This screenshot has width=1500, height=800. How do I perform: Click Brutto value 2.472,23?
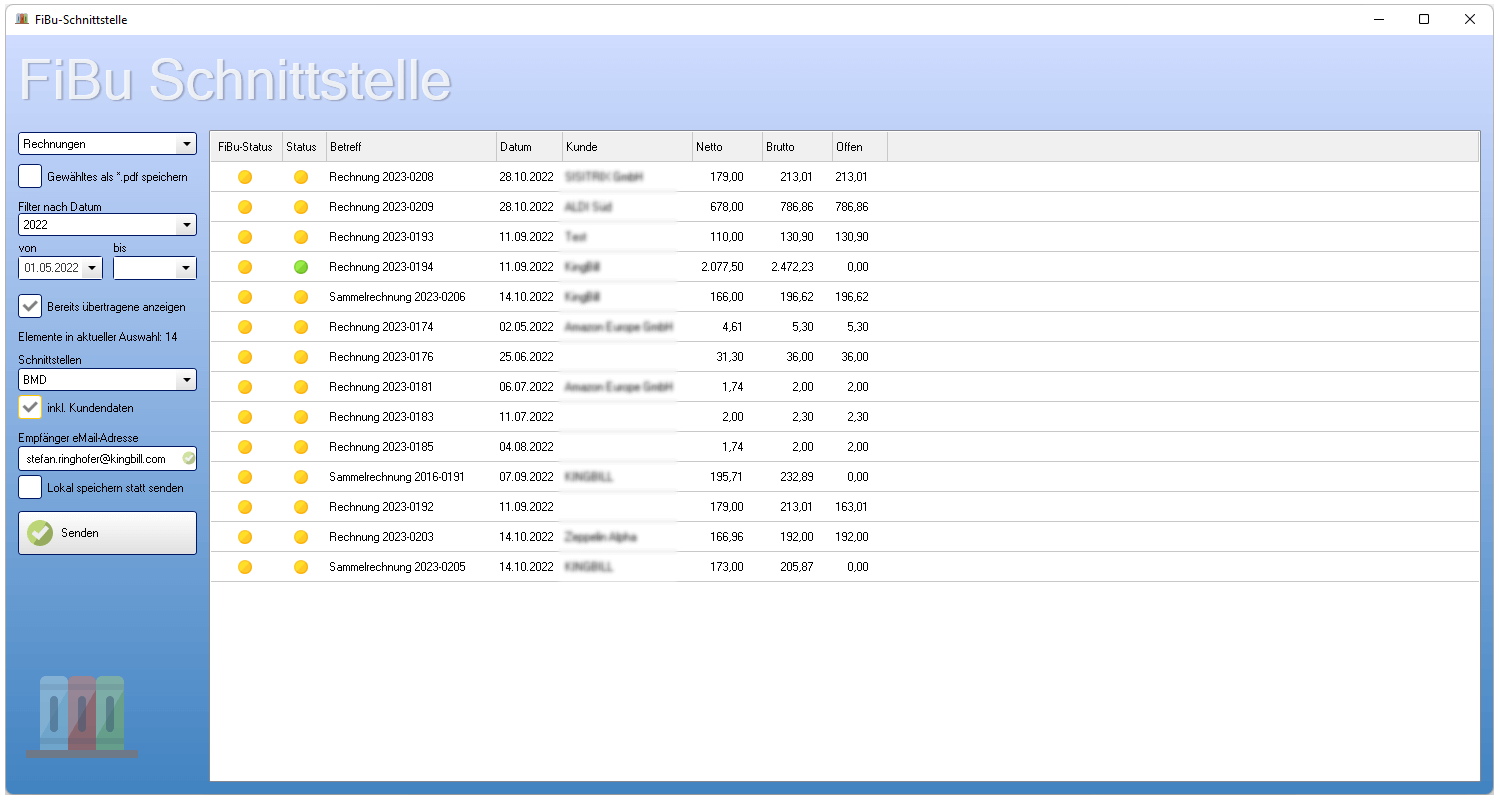792,267
